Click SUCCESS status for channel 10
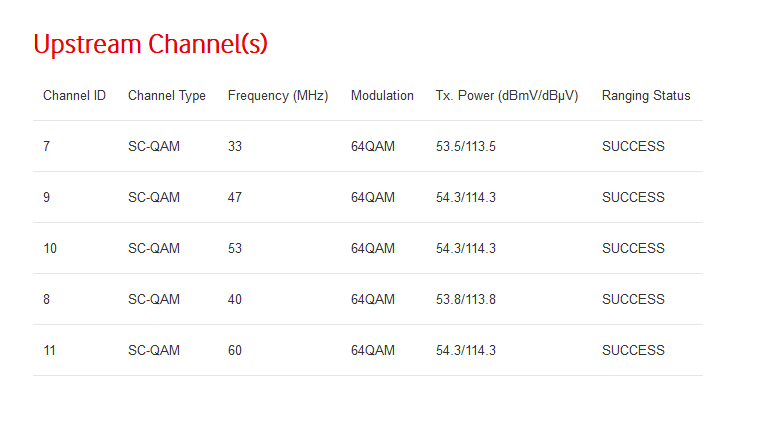This screenshot has height=426, width=758. (x=633, y=248)
